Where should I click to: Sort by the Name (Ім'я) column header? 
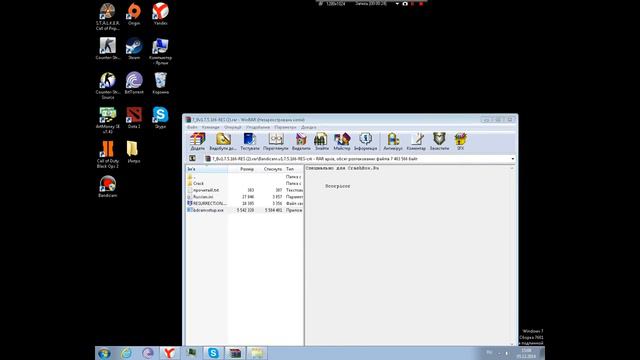(x=207, y=169)
